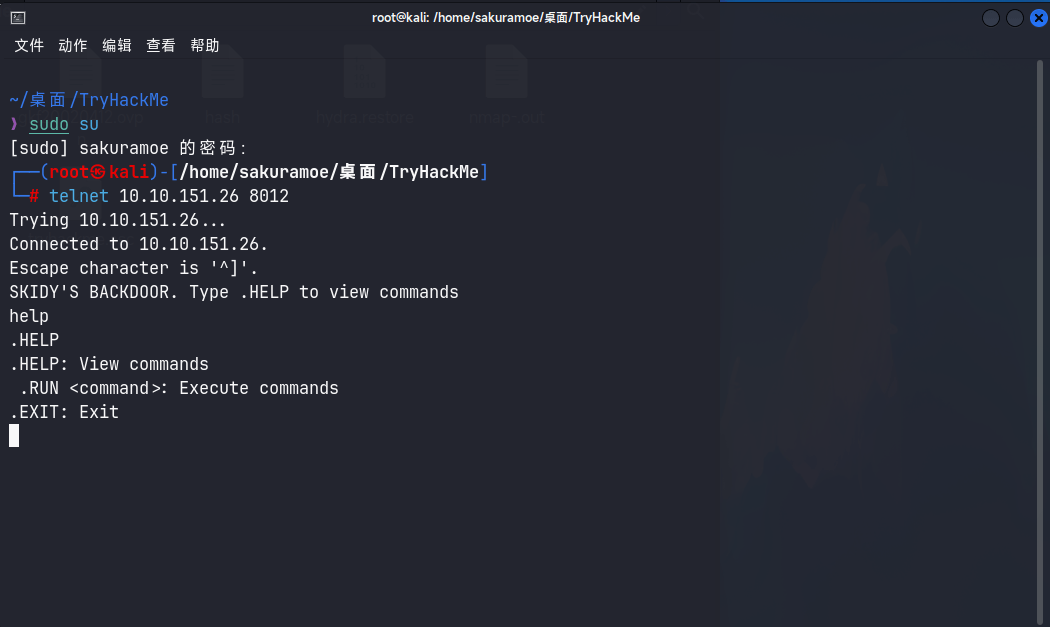This screenshot has width=1050, height=627.
Task: Open the 帮助 menu
Action: point(205,46)
